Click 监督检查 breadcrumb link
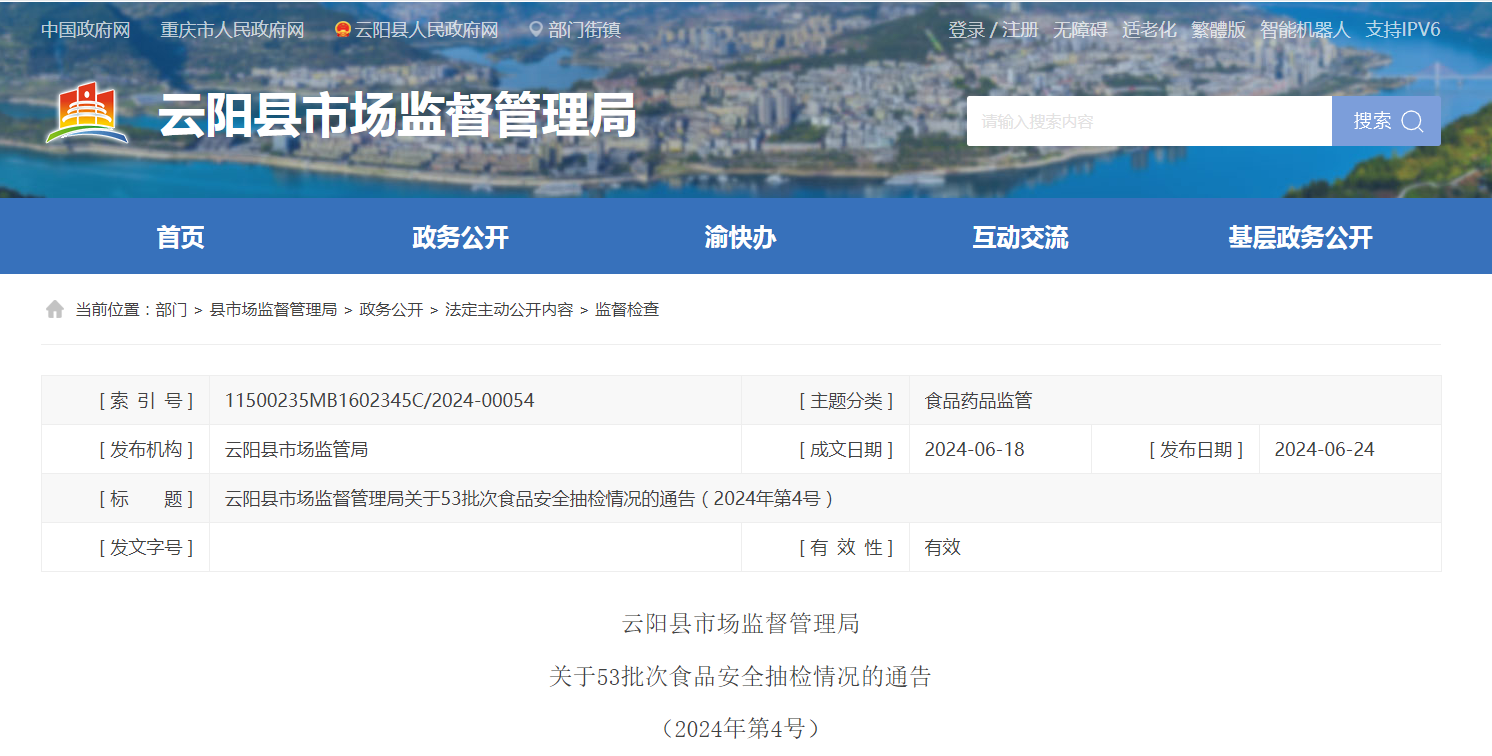Viewport: 1492px width, 756px height. pos(627,310)
